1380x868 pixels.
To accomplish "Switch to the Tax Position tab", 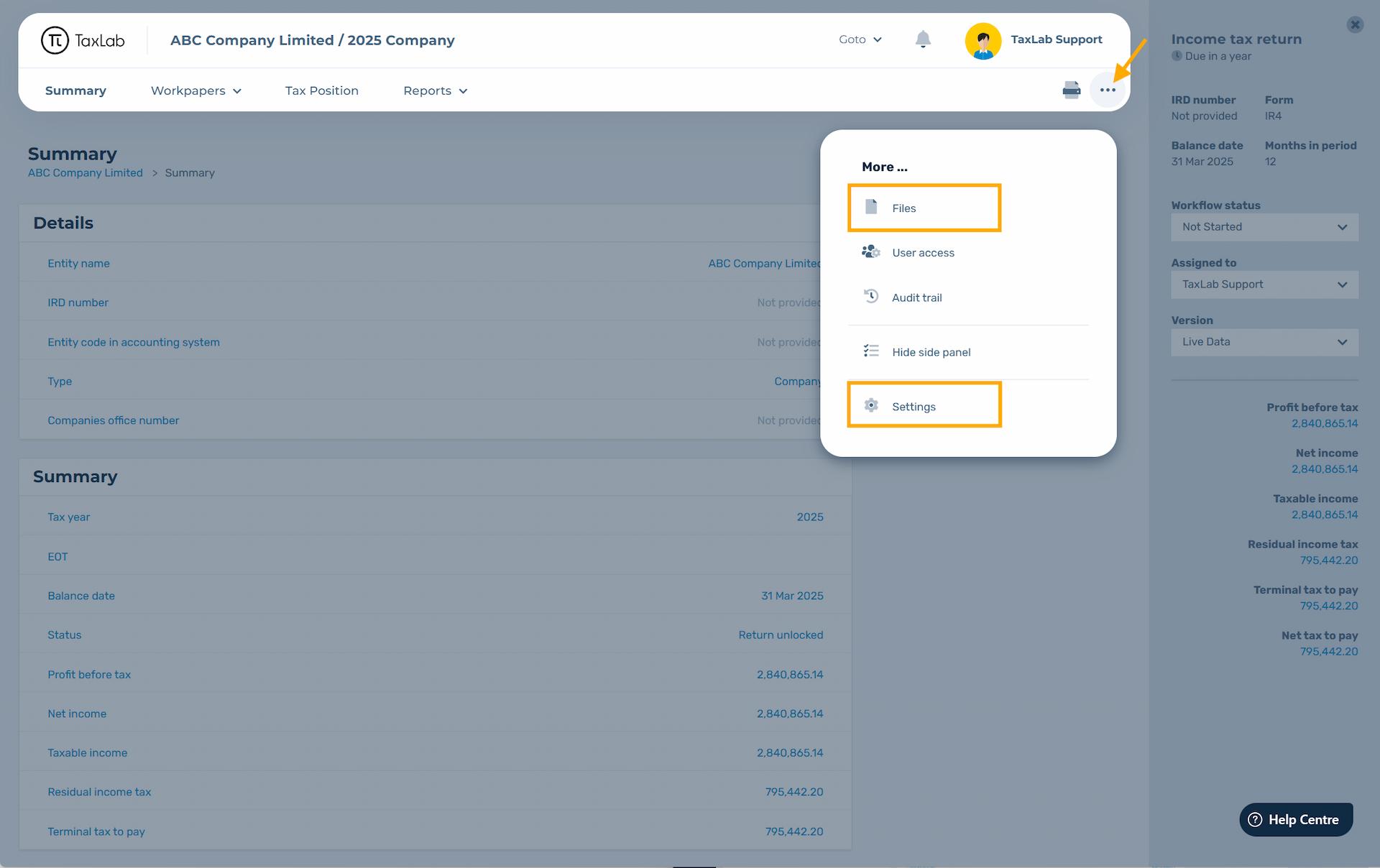I will coord(321,91).
